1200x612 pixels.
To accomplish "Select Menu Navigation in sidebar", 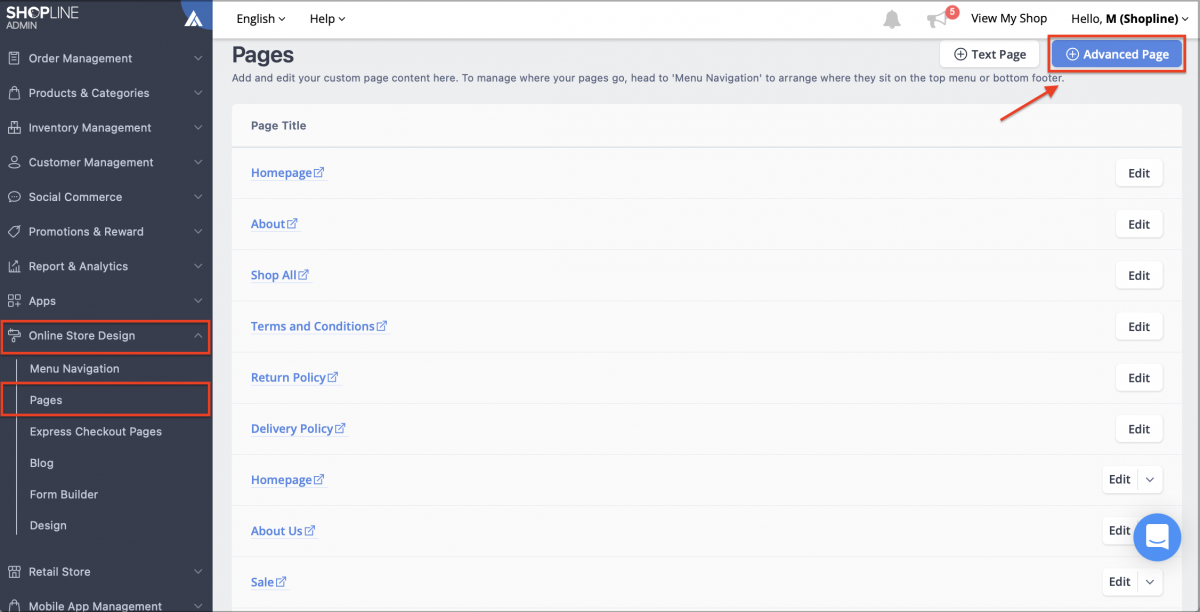I will (x=74, y=369).
